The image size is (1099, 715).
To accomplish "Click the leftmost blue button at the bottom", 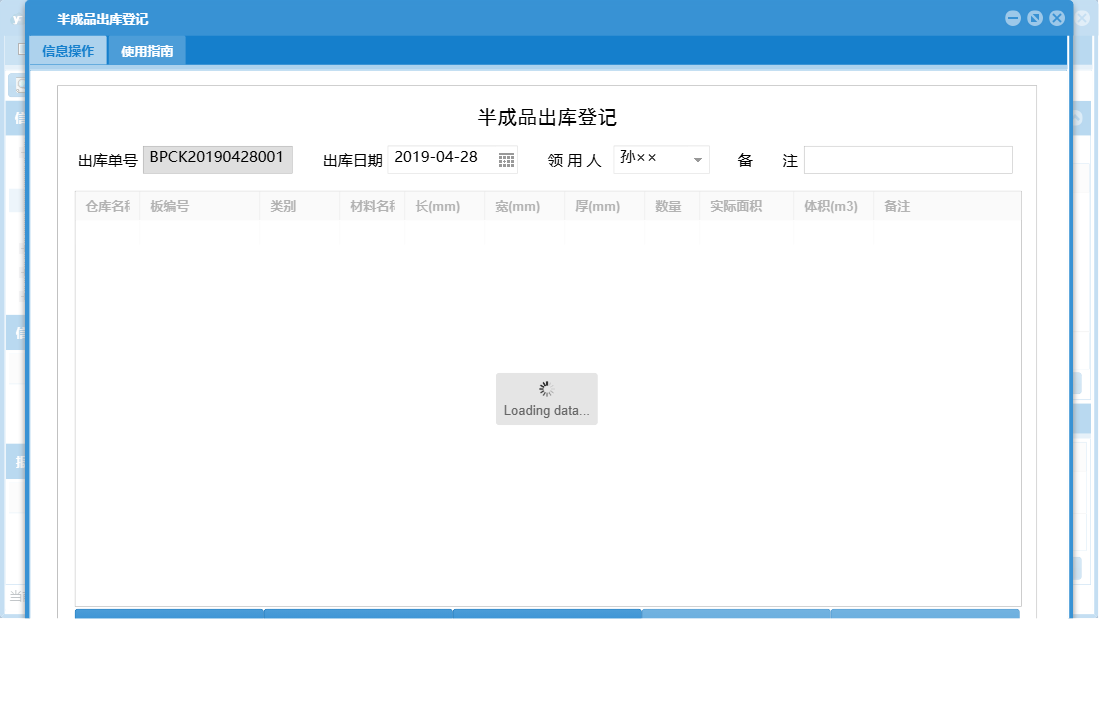I will [x=168, y=613].
